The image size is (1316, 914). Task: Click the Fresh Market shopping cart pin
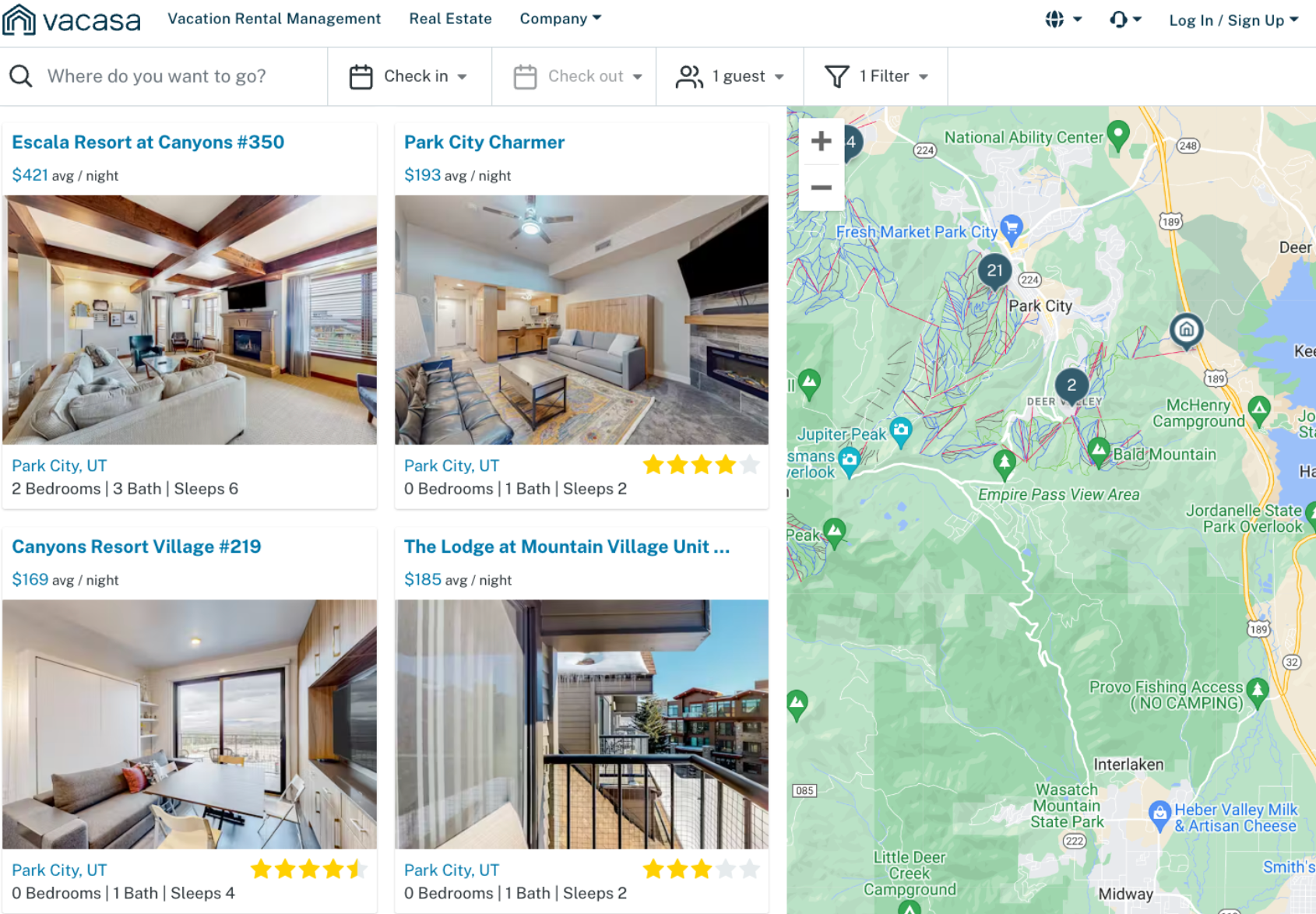(x=1012, y=229)
